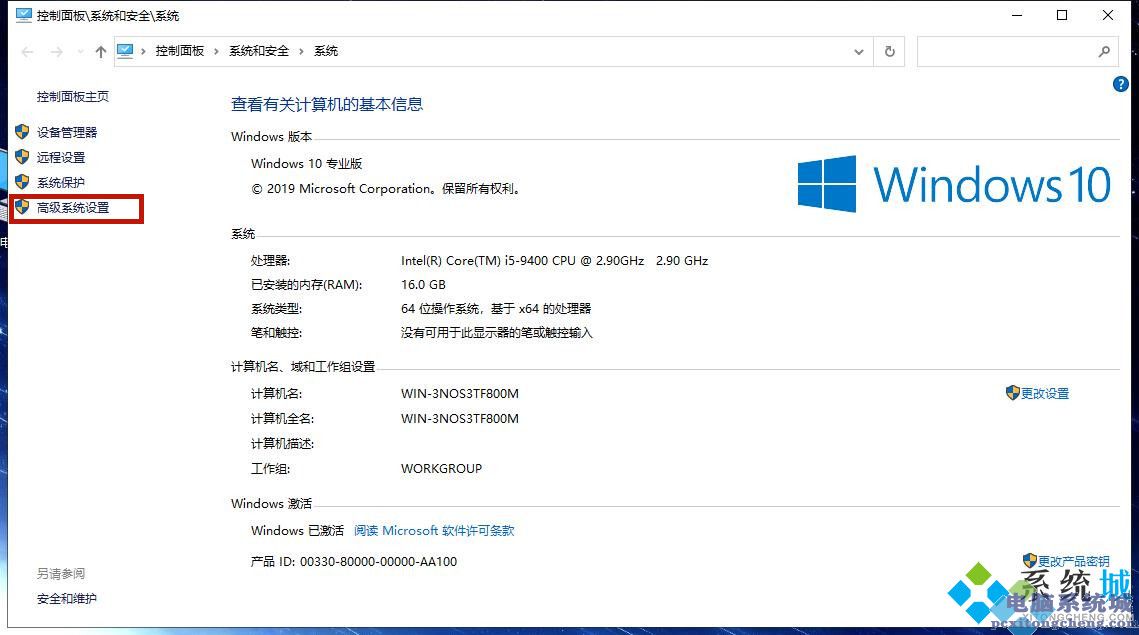Select the 16.0 GB RAM value
The width and height of the screenshot is (1139, 635).
pos(423,285)
